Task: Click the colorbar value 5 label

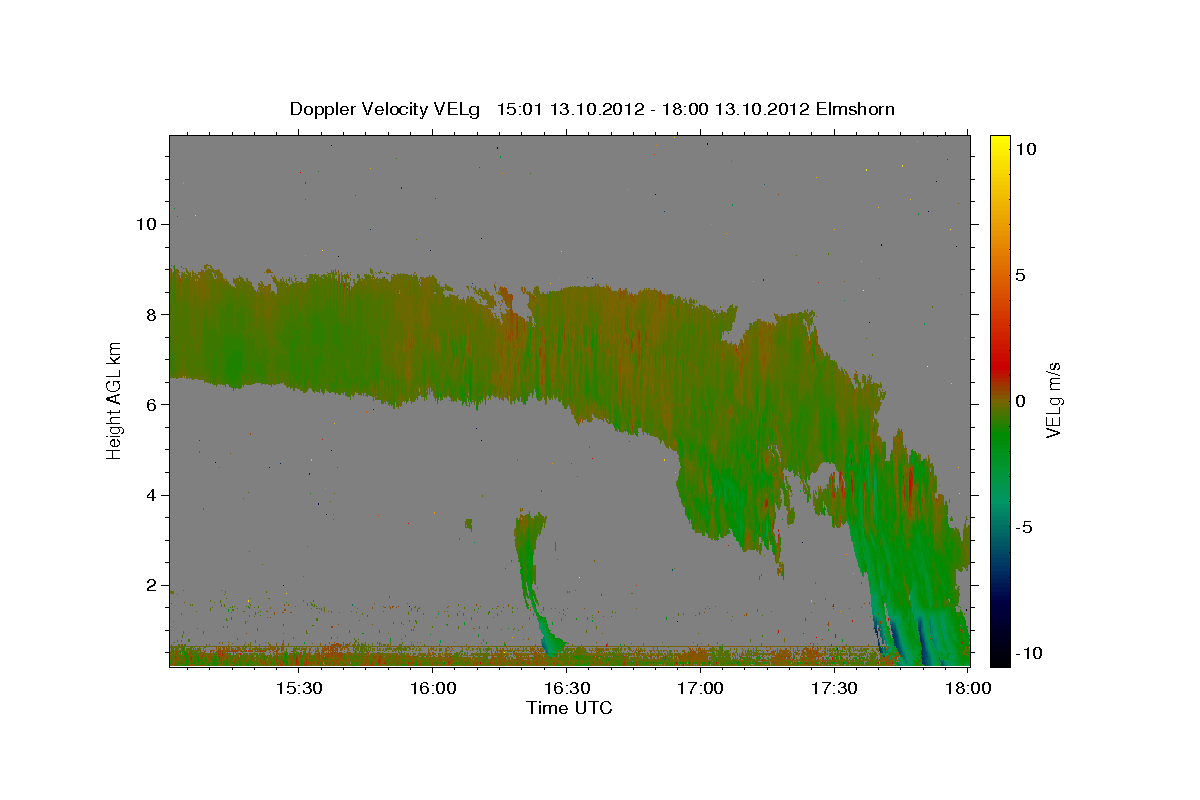Action: [1022, 275]
